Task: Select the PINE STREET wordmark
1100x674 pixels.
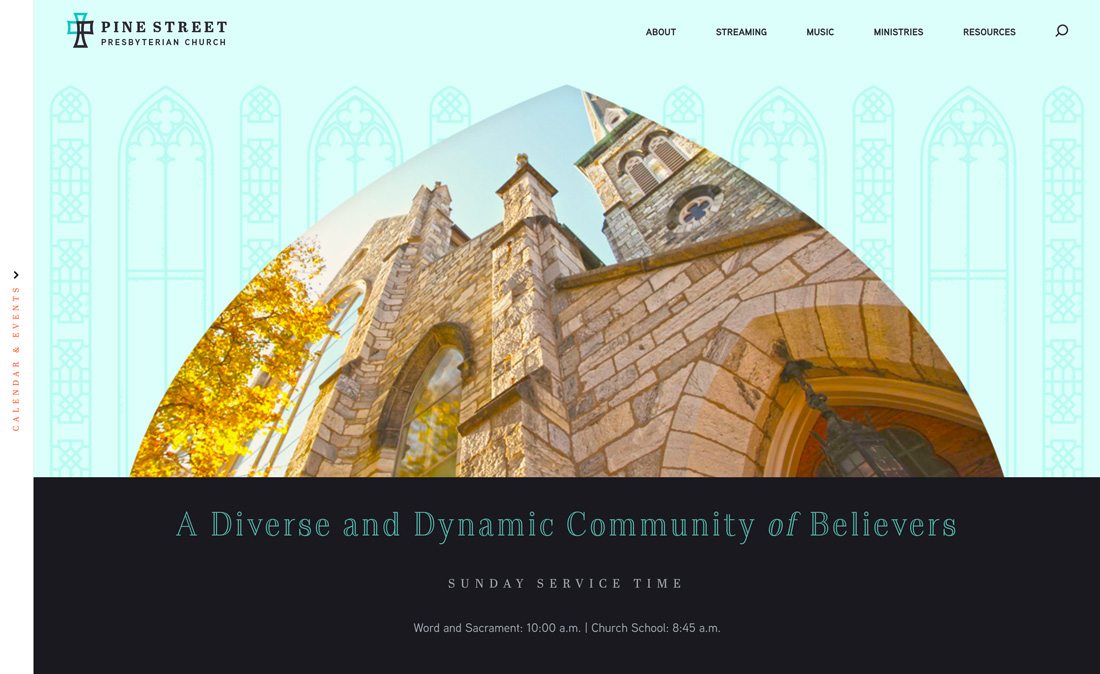Action: pos(163,25)
